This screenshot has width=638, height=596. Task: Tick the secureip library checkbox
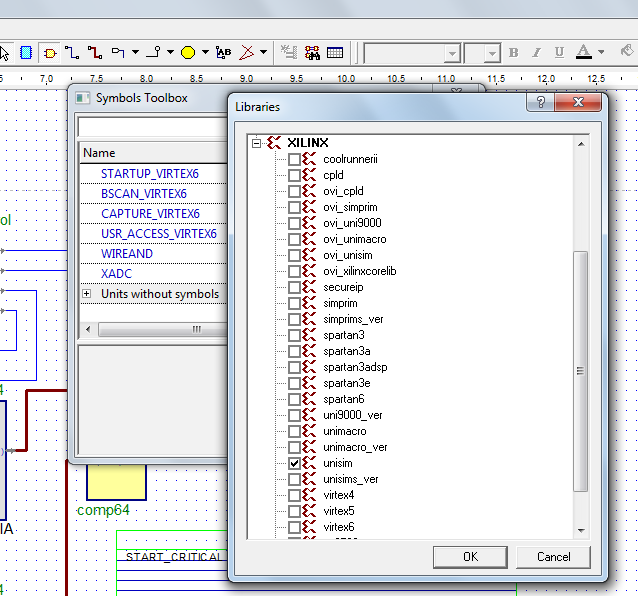point(294,287)
